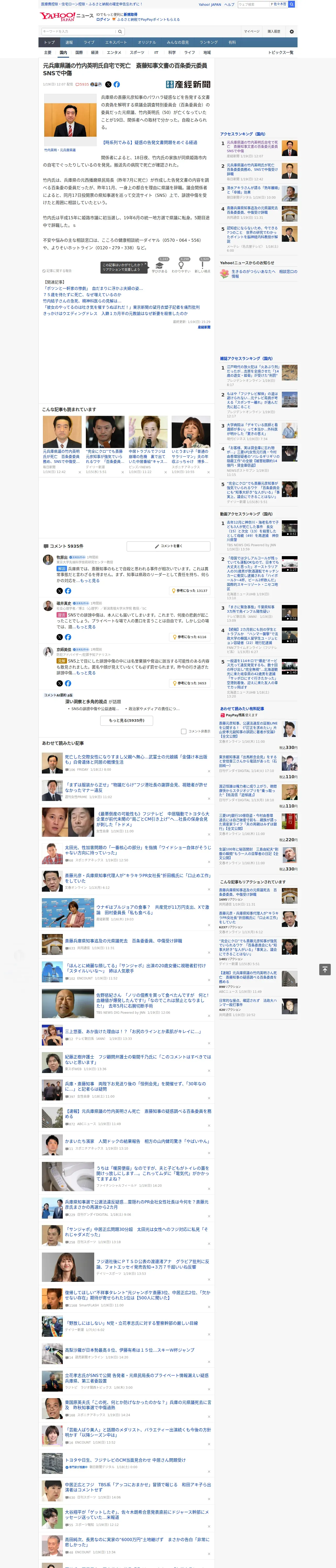Close the reaction tooltip popup

point(146,264)
